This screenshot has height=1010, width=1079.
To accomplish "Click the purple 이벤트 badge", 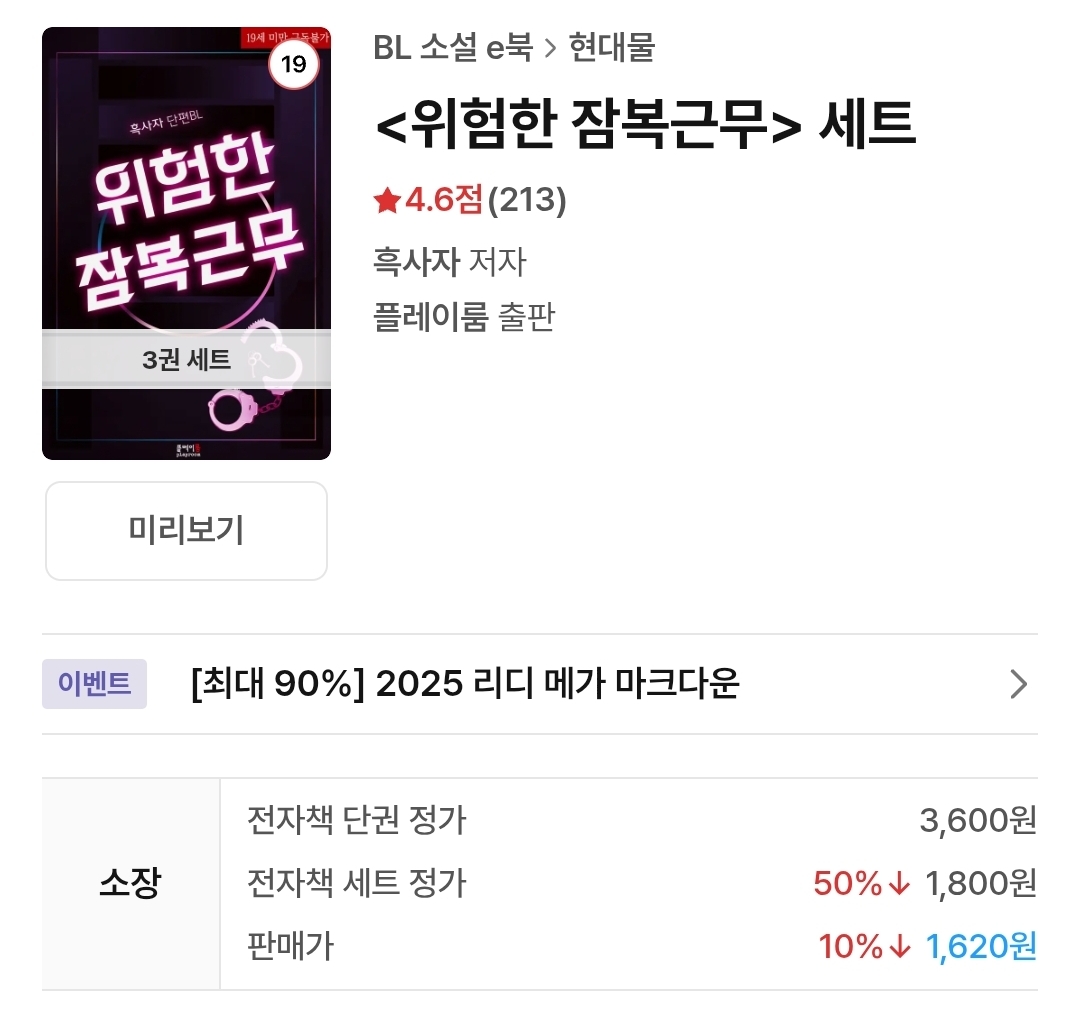I will coord(94,684).
